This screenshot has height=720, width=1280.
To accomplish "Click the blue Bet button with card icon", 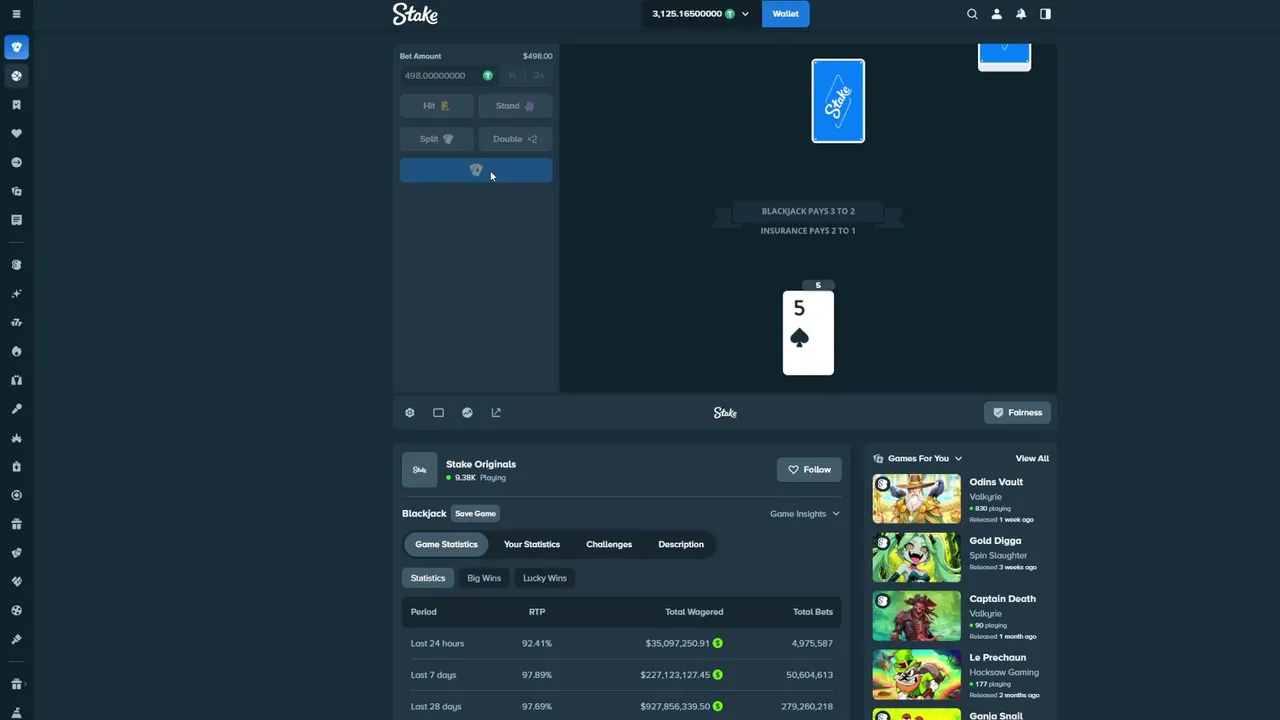I will pos(476,171).
